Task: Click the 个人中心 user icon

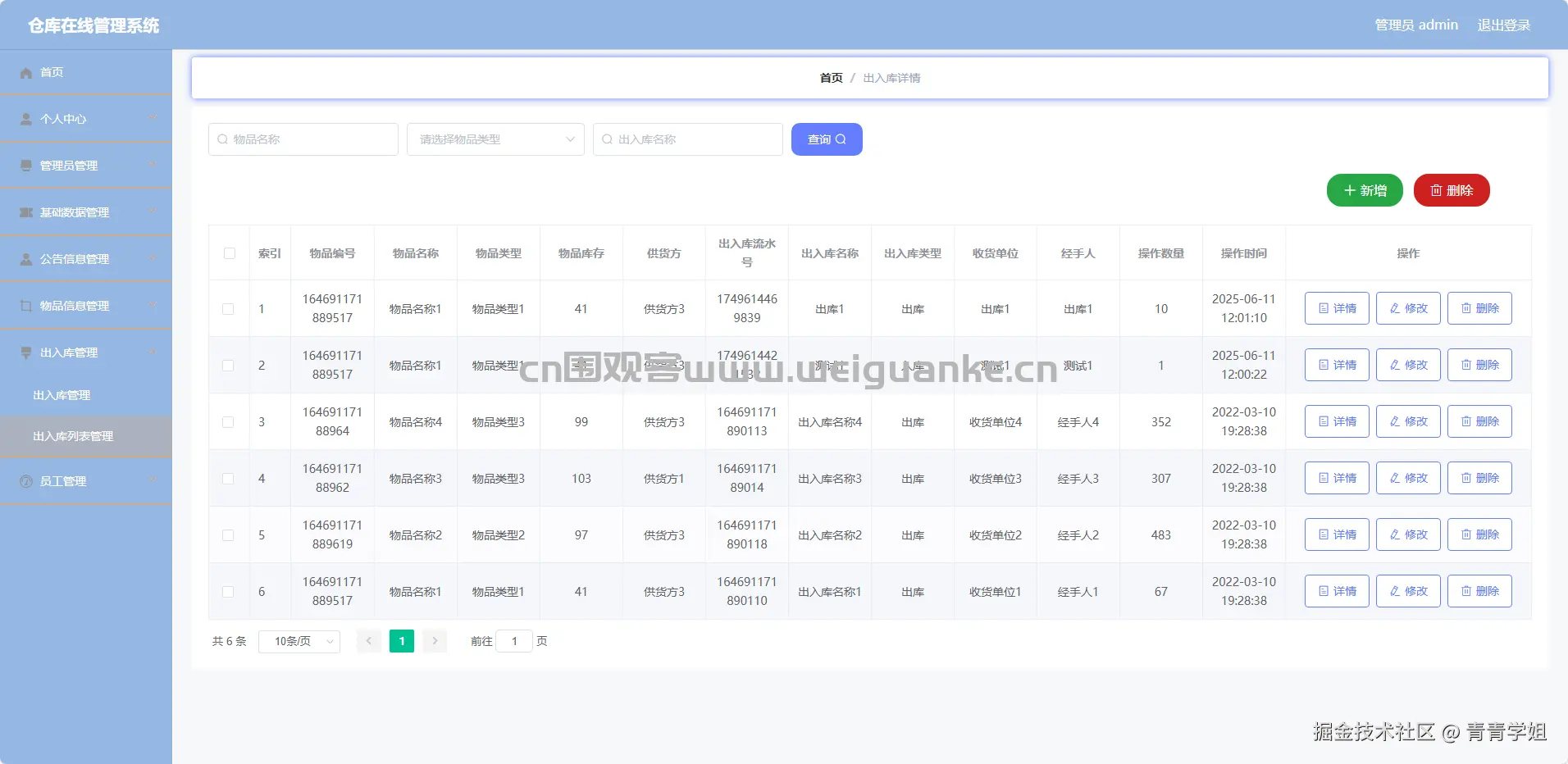Action: pyautogui.click(x=26, y=120)
